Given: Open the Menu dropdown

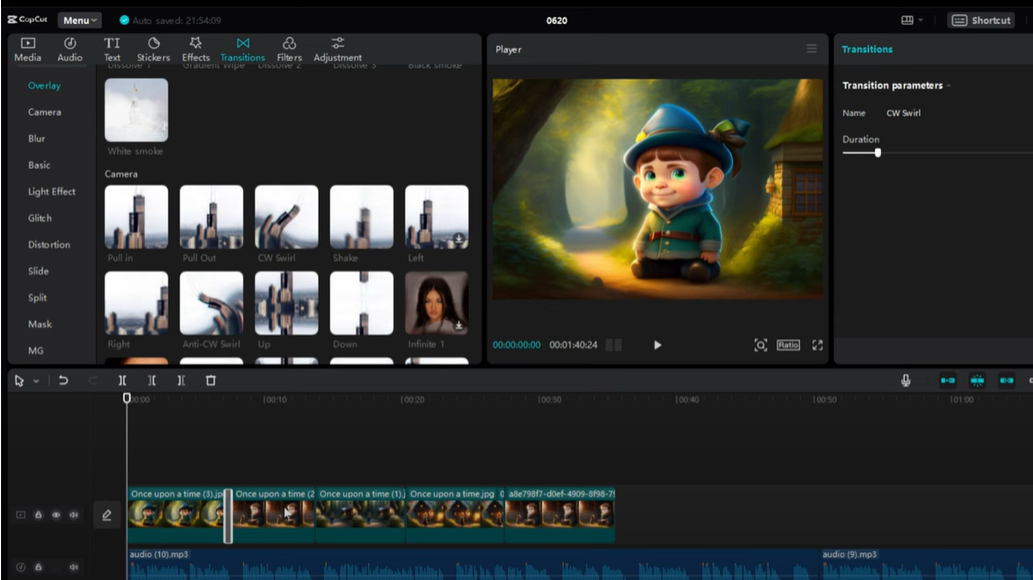Looking at the screenshot, I should (x=79, y=20).
